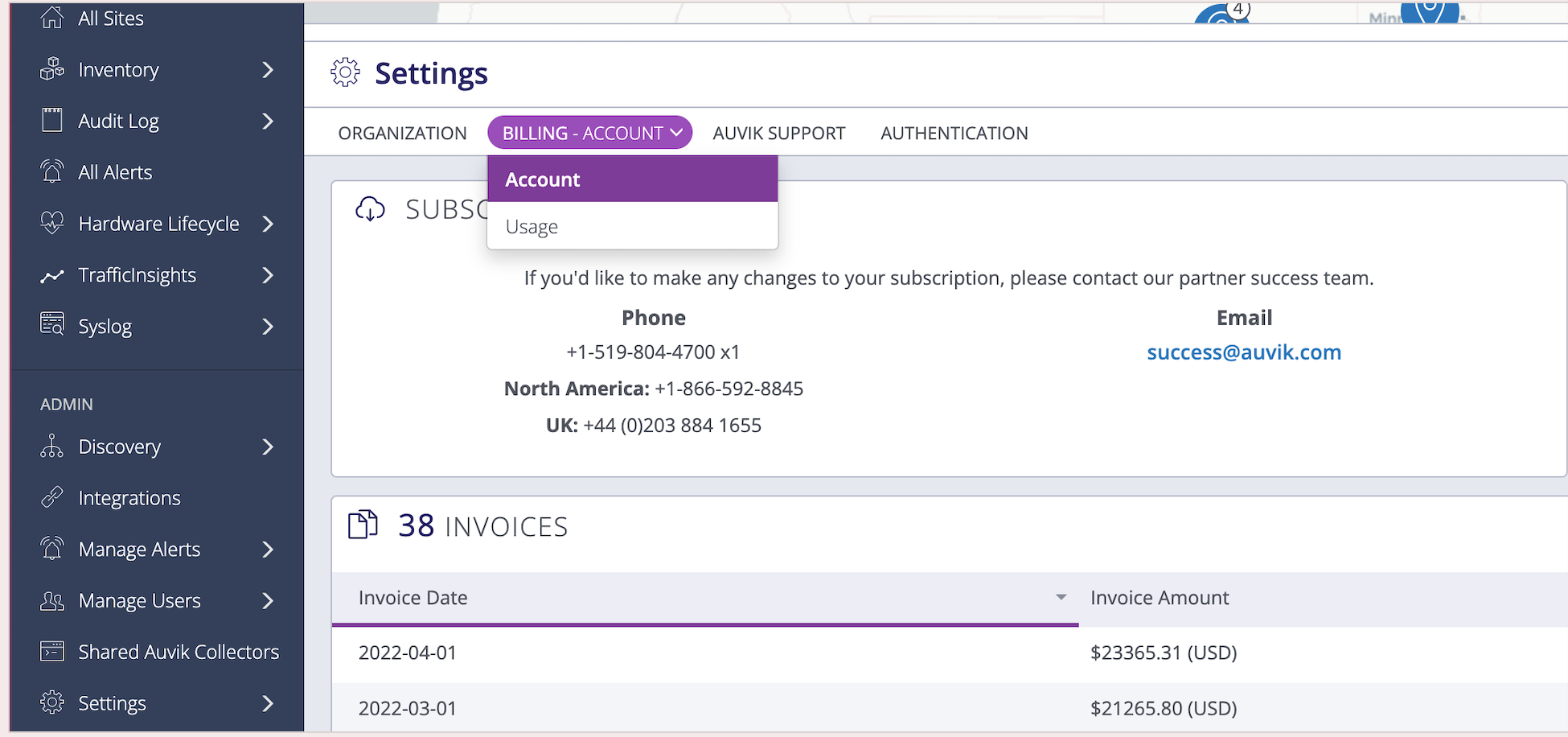The height and width of the screenshot is (737, 1568).
Task: Click the UK phone number line
Action: coord(654,425)
